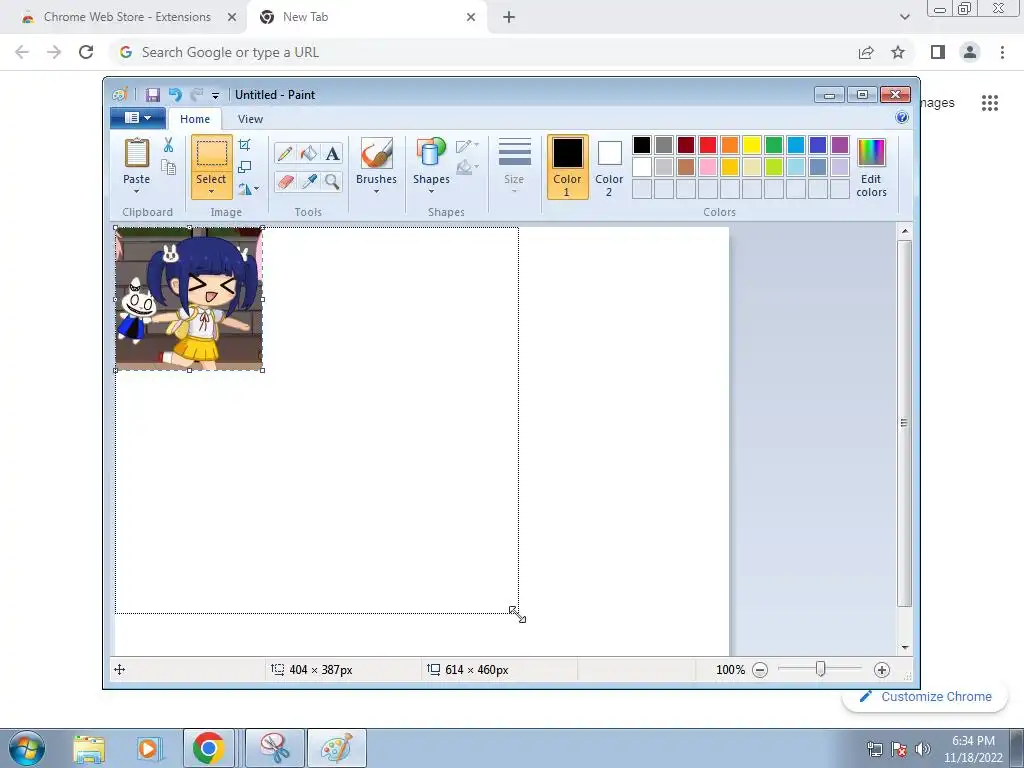Choose the Magnifier tool
Image resolution: width=1024 pixels, height=768 pixels.
[x=332, y=181]
